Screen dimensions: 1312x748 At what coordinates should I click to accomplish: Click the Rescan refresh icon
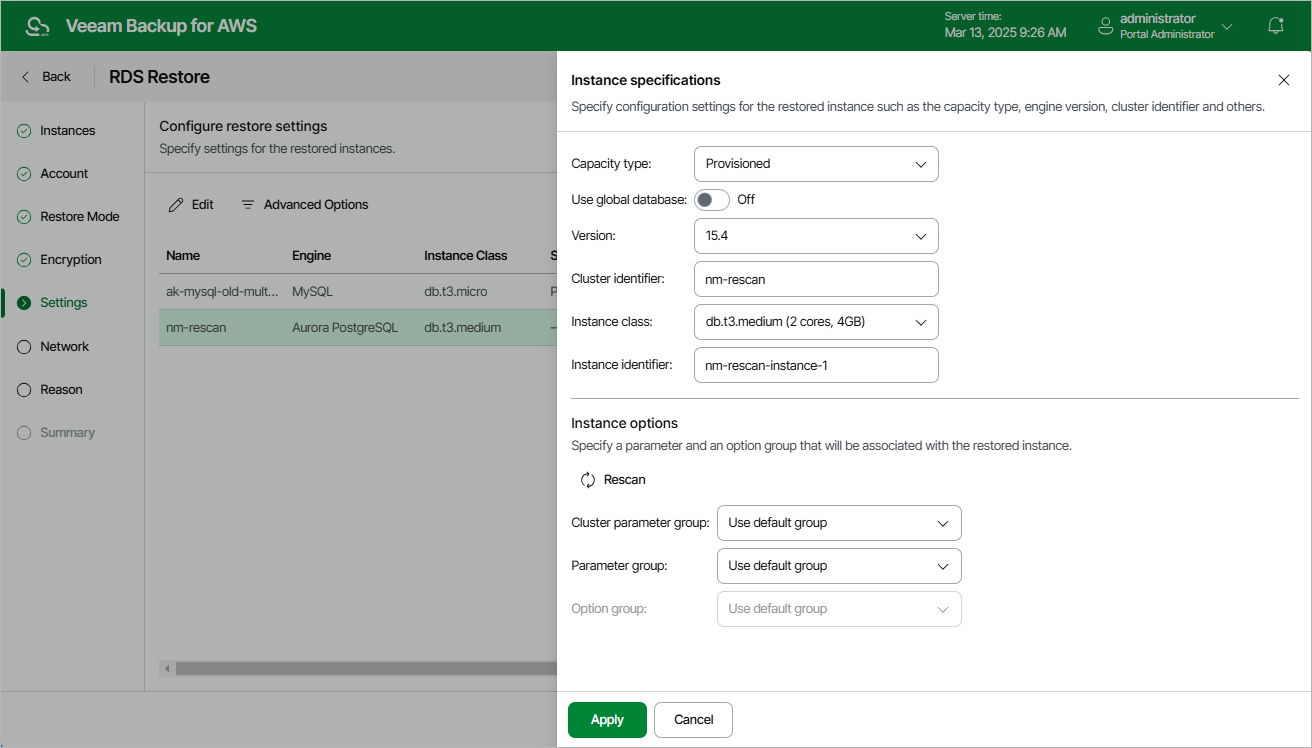click(588, 480)
